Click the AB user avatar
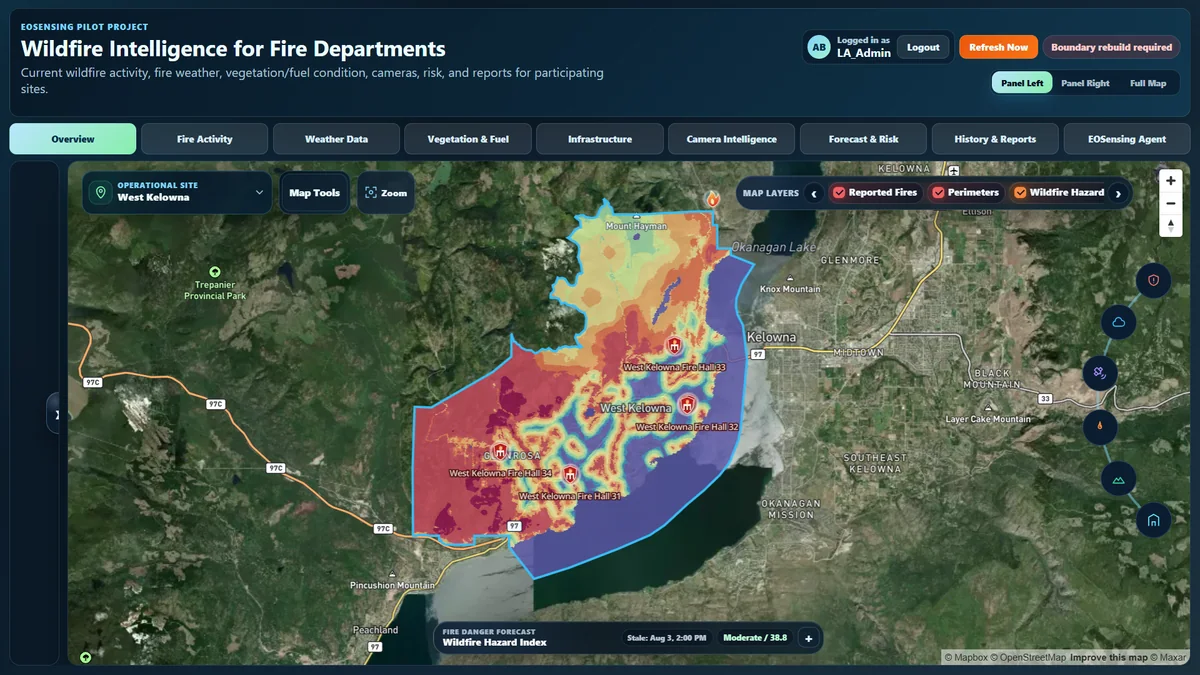The height and width of the screenshot is (675, 1200). tap(819, 47)
